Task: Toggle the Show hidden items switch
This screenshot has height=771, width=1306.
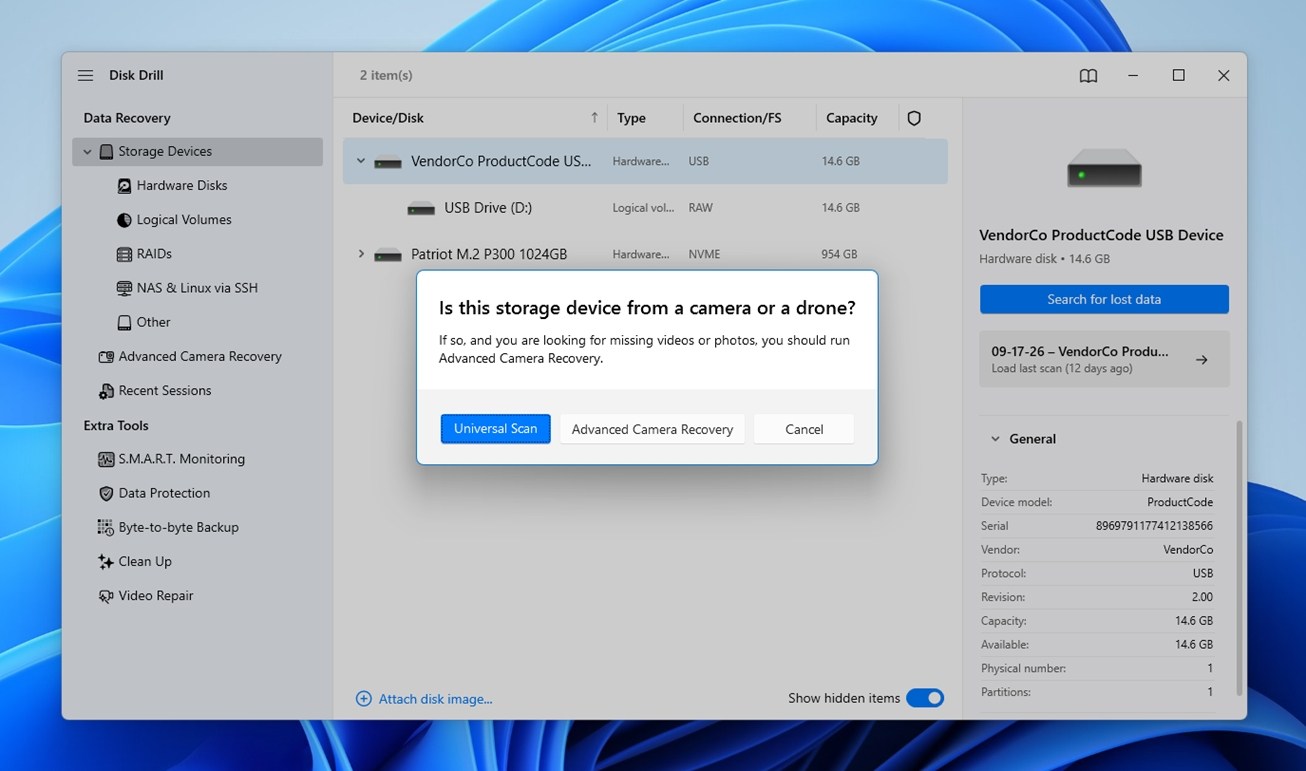Action: pos(925,698)
